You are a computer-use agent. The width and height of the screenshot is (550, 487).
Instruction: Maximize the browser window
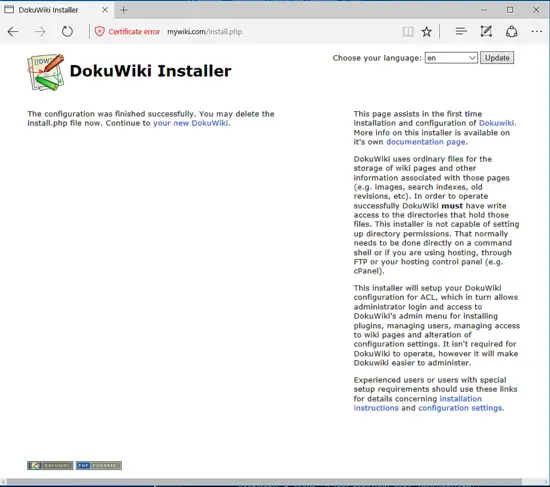[510, 10]
